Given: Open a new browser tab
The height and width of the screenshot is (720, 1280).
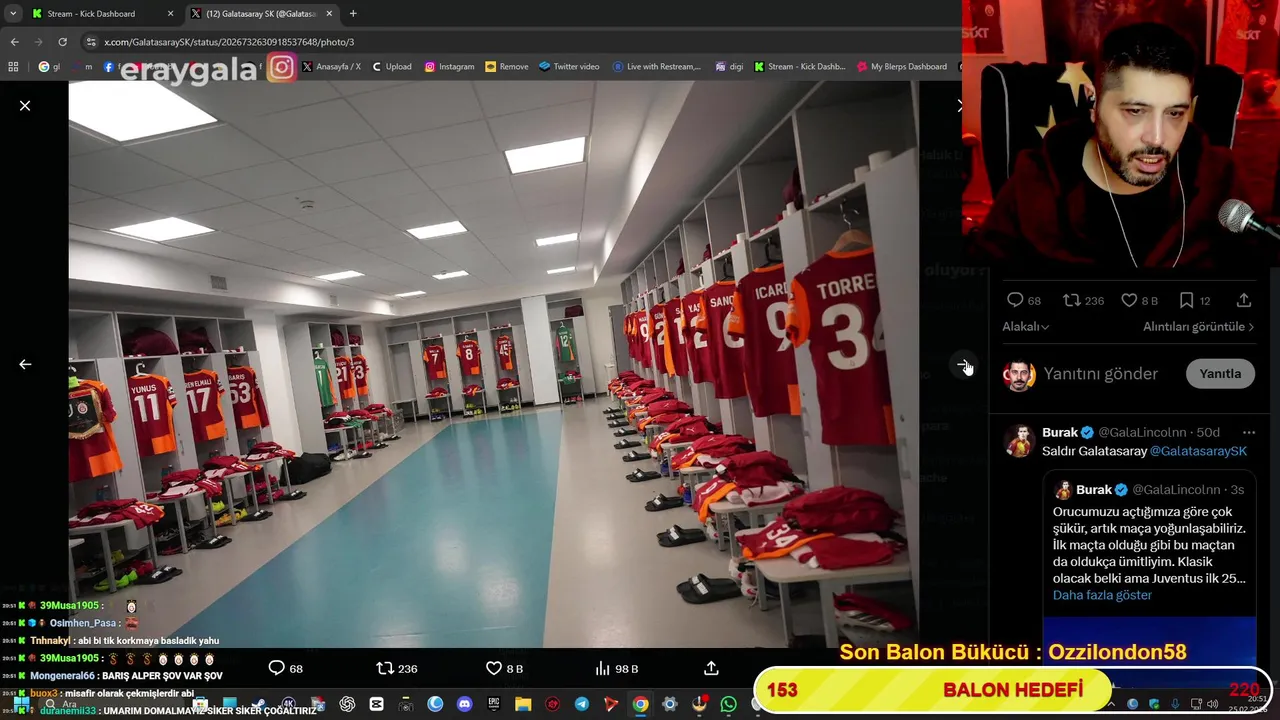Looking at the screenshot, I should (x=353, y=14).
